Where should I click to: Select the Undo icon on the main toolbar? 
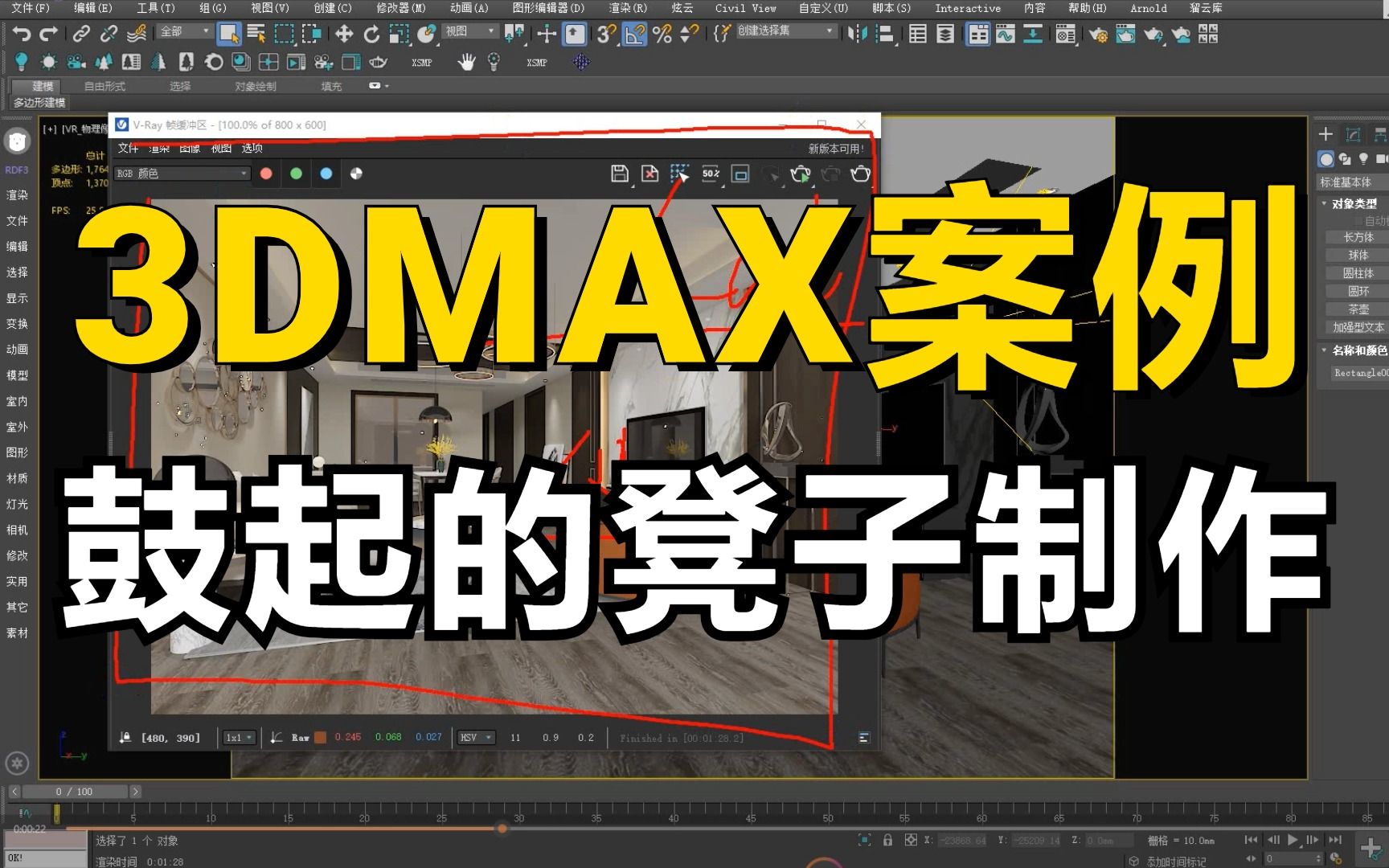(21, 34)
